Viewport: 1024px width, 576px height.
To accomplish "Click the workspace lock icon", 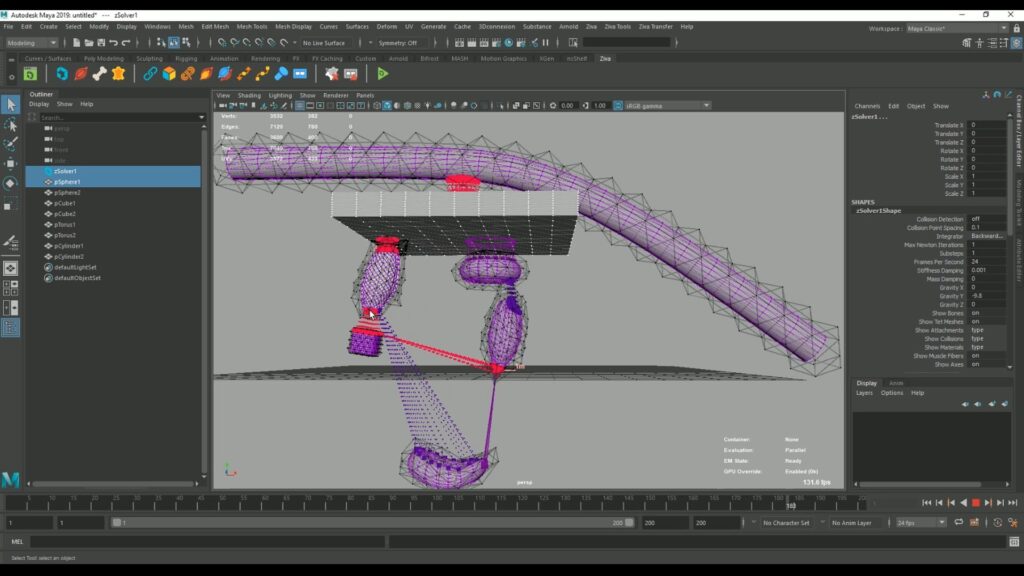I will tap(1016, 28).
